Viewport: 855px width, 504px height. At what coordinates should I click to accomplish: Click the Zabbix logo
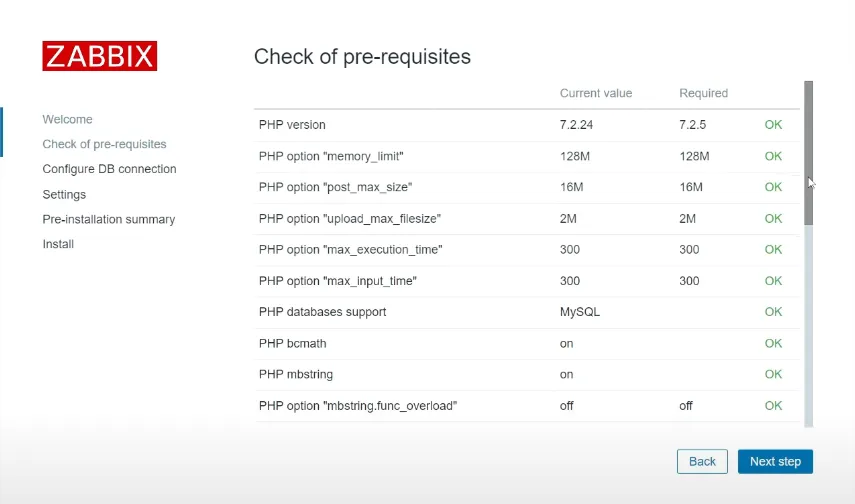pyautogui.click(x=99, y=56)
